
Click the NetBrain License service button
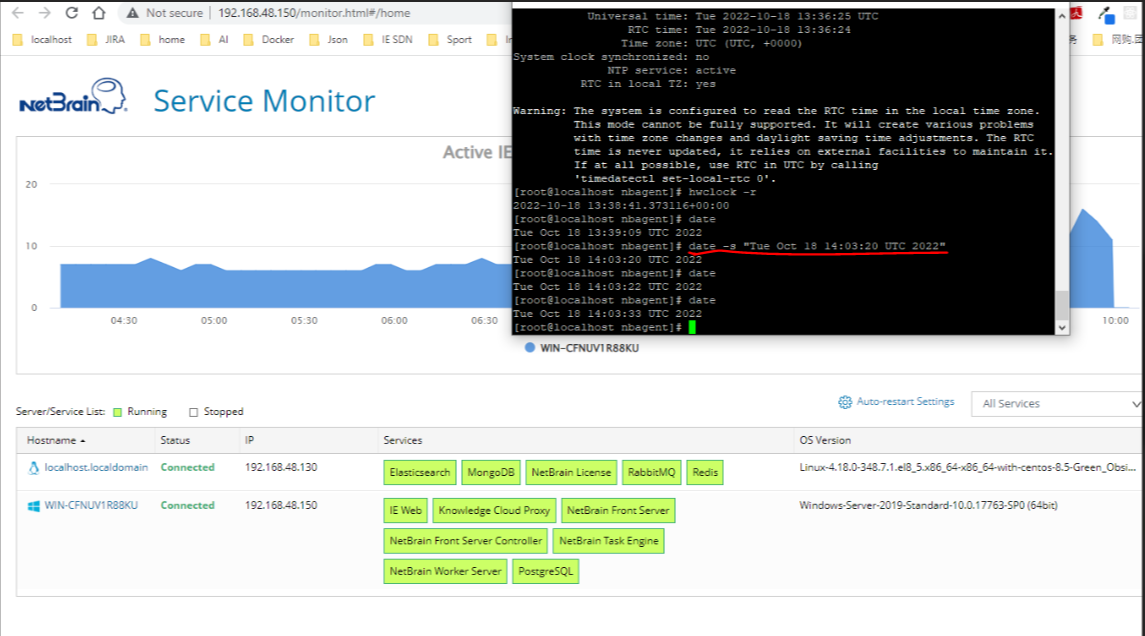pos(571,472)
